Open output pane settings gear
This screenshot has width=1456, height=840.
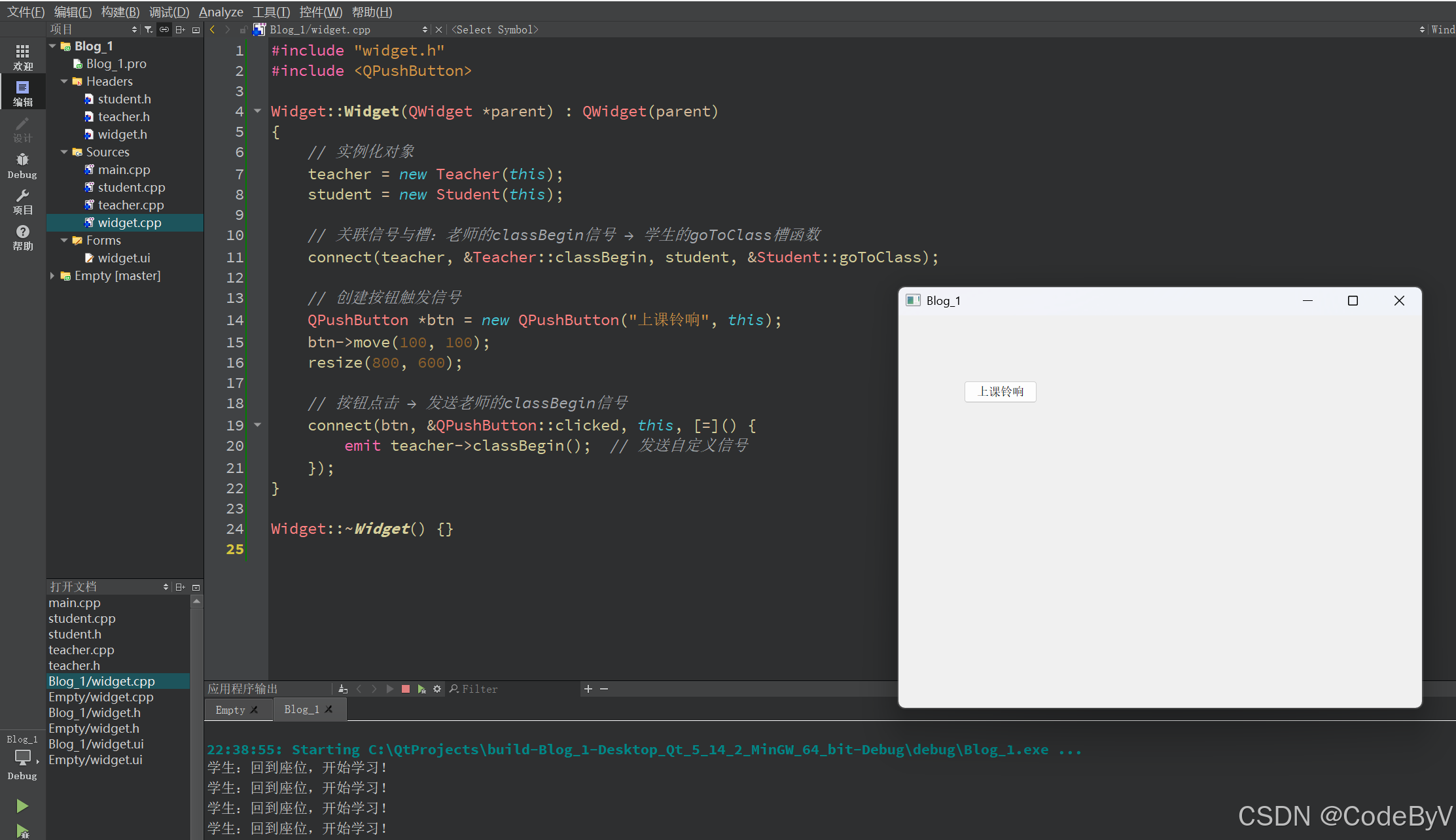tap(437, 689)
